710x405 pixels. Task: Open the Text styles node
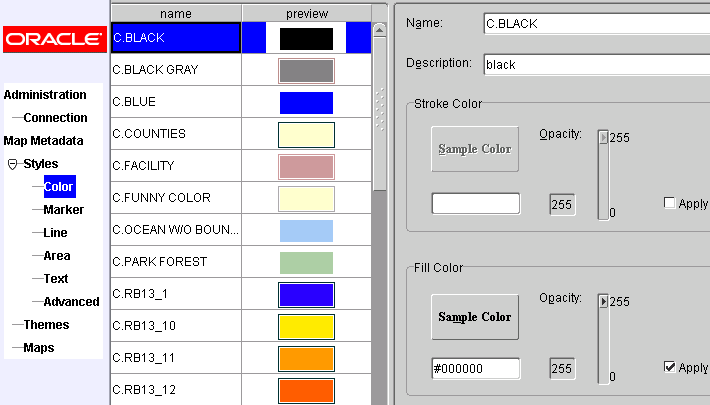tap(56, 279)
